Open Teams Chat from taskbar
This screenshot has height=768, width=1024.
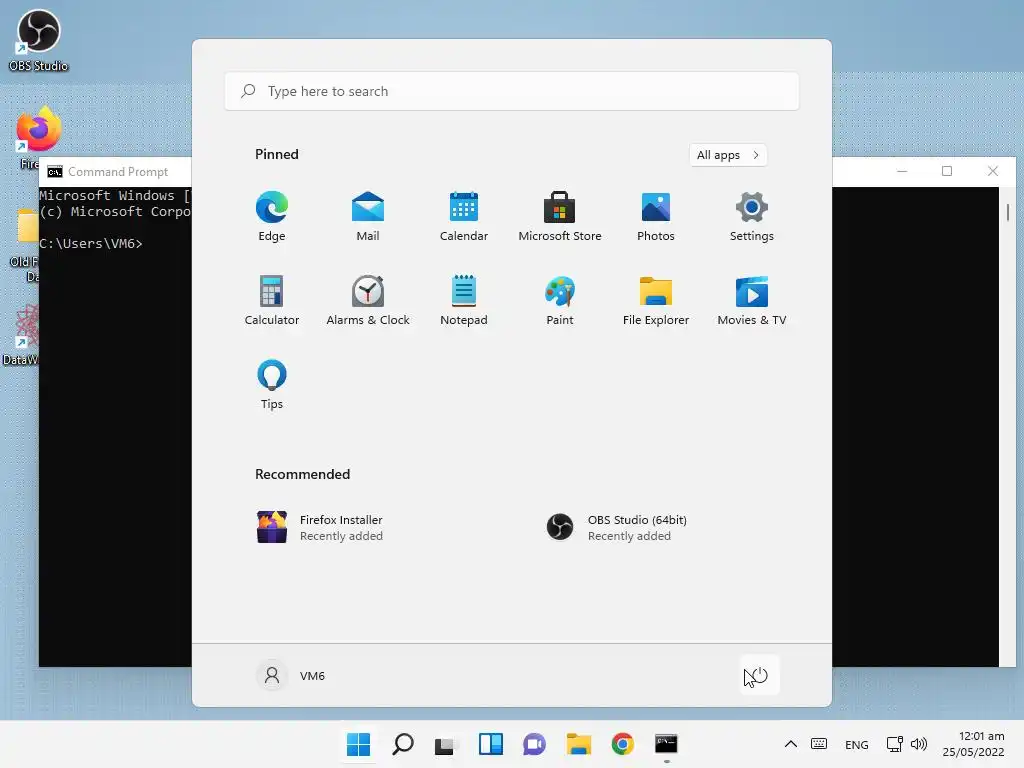point(534,744)
